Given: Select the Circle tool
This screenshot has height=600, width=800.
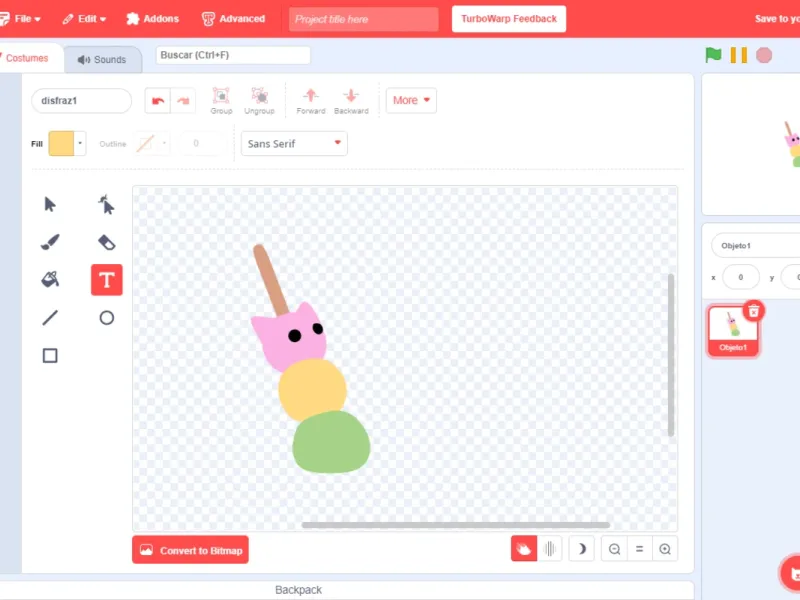Looking at the screenshot, I should (x=107, y=317).
